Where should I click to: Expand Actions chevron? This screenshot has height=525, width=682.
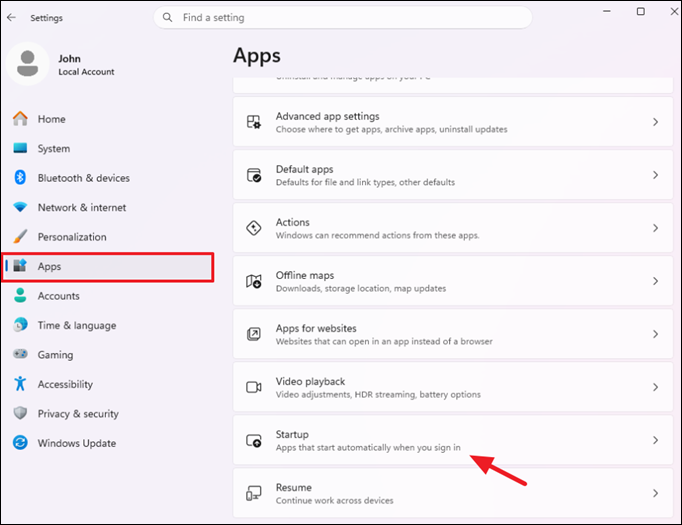[x=655, y=228]
